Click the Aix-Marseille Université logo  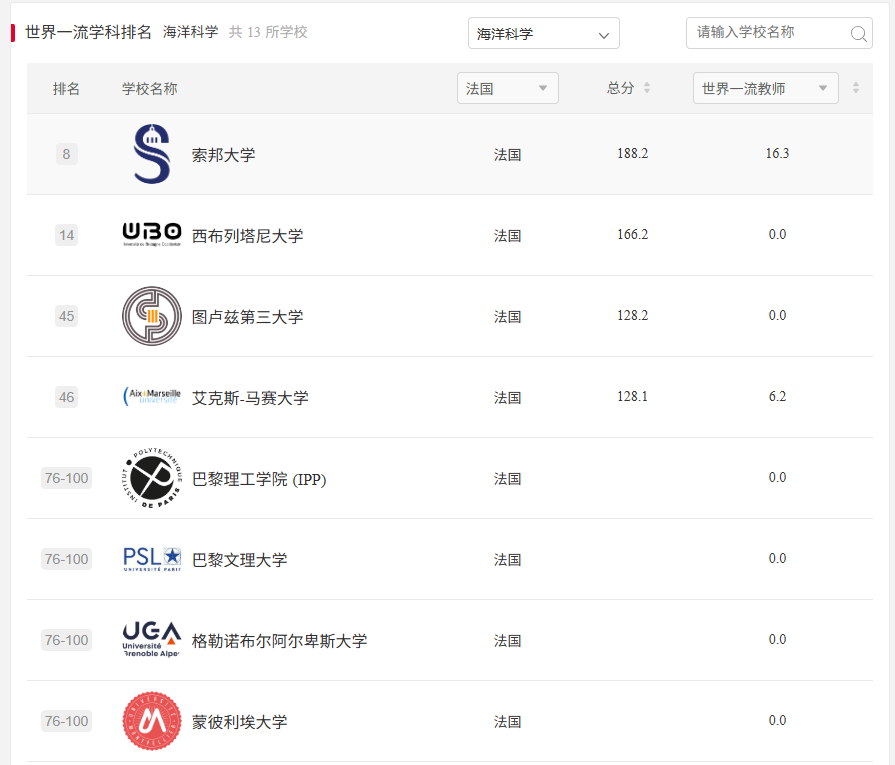151,395
